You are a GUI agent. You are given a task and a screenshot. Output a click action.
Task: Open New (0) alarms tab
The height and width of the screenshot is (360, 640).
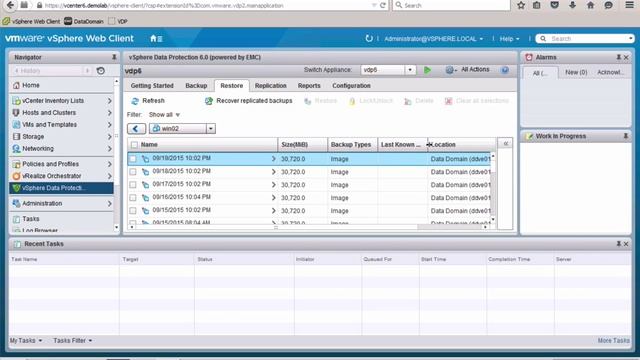click(x=576, y=72)
